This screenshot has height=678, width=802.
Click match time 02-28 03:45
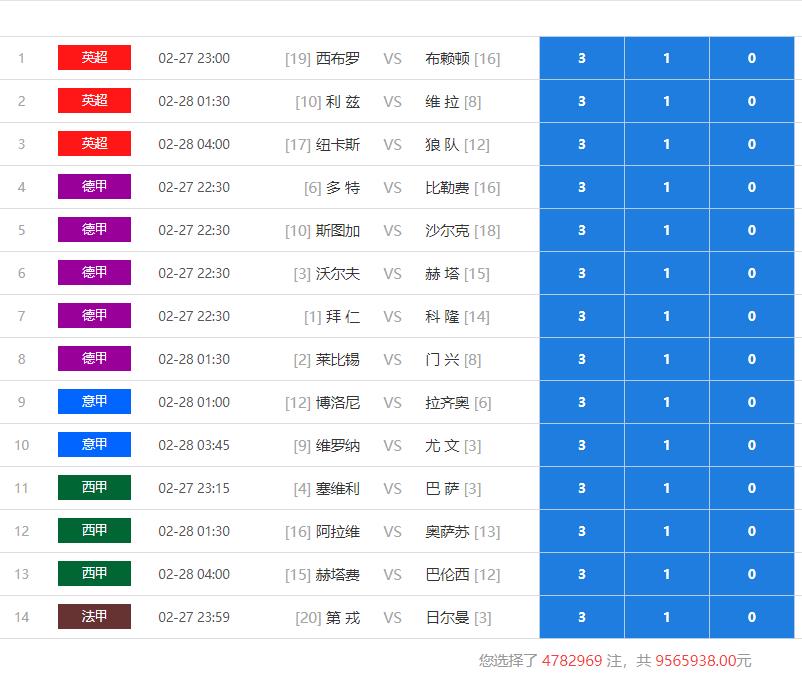coord(194,445)
